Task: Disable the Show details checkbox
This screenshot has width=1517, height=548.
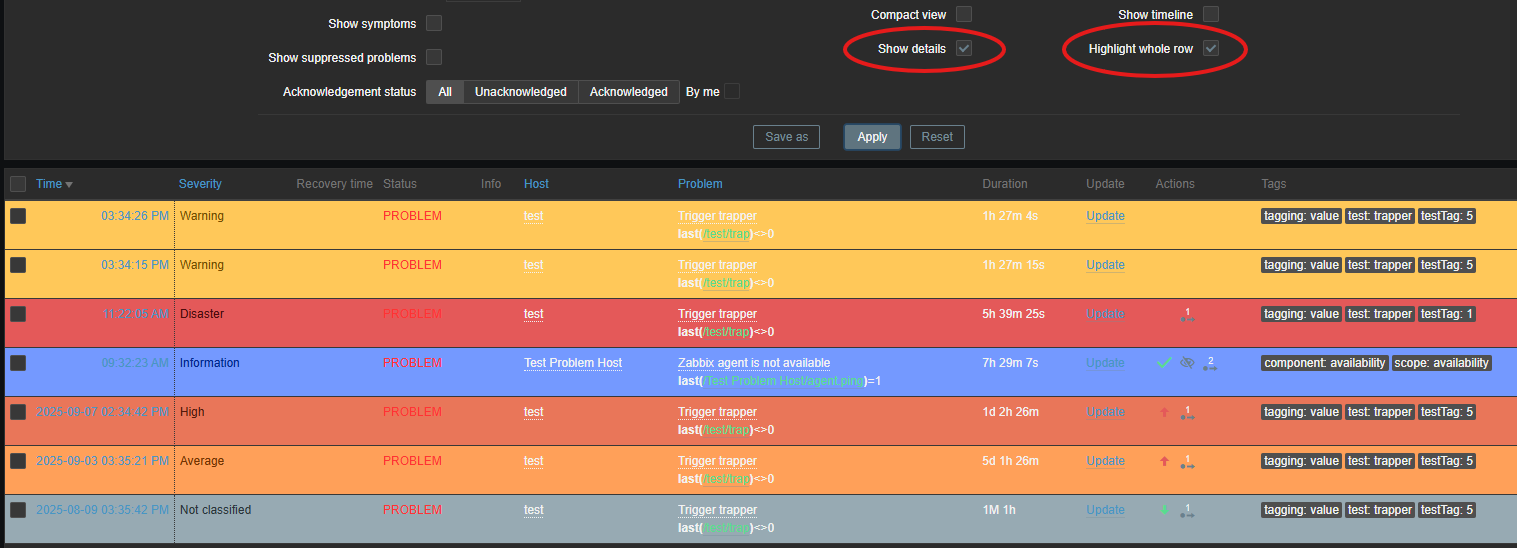Action: pos(964,48)
